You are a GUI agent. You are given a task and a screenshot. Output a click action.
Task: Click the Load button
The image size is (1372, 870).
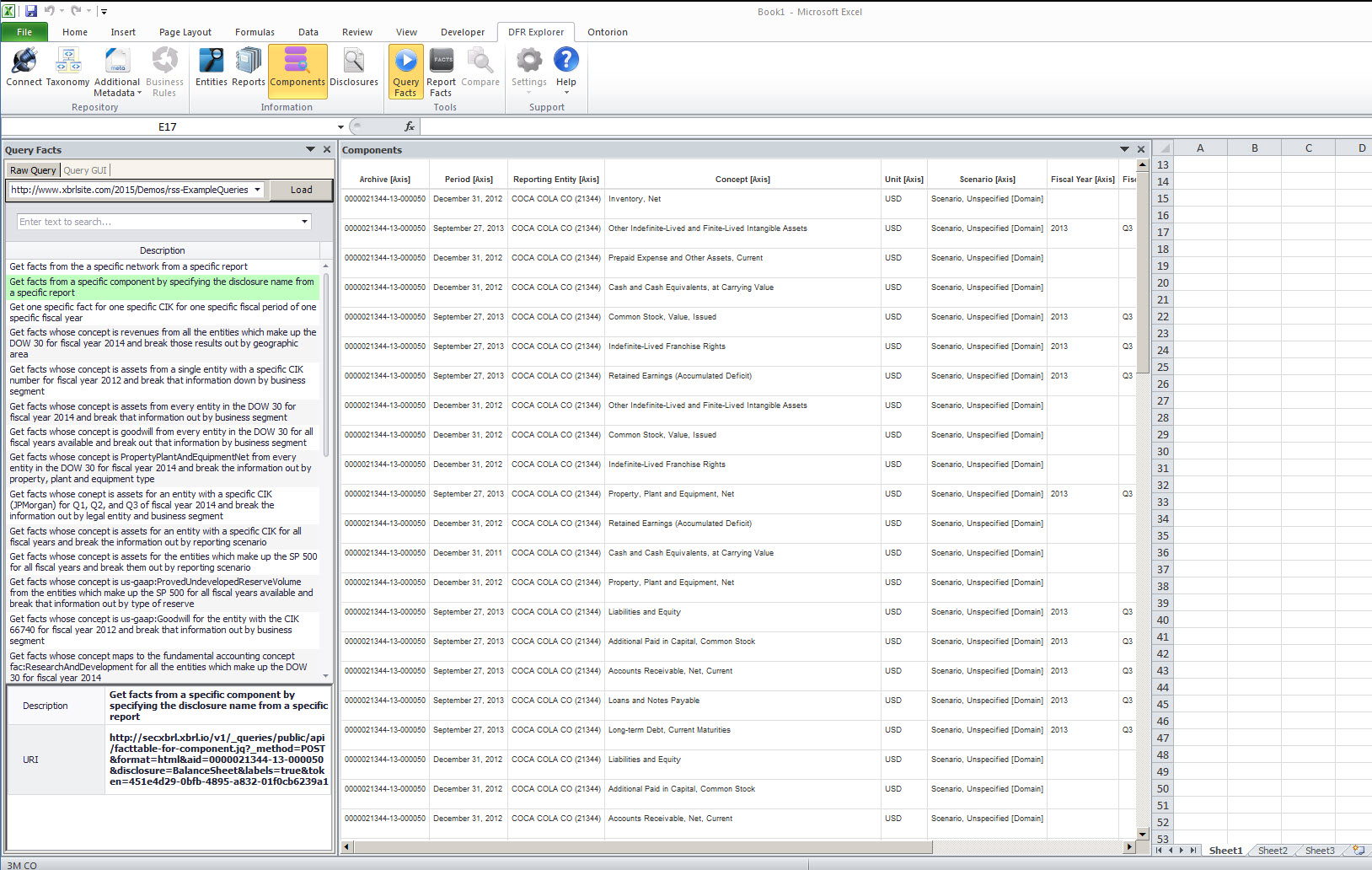(x=302, y=190)
